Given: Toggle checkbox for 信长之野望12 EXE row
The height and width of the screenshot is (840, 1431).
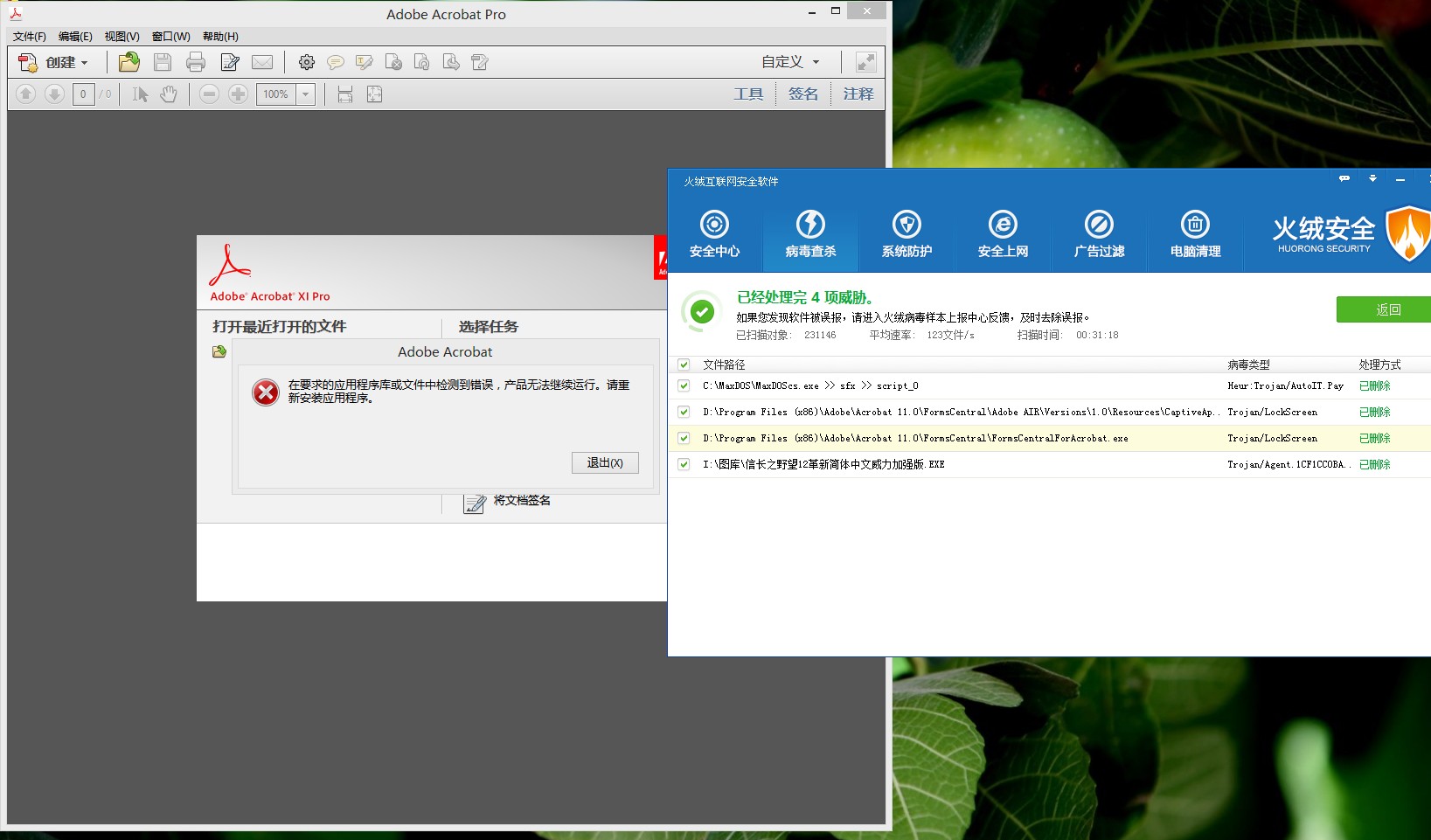Looking at the screenshot, I should pos(684,464).
